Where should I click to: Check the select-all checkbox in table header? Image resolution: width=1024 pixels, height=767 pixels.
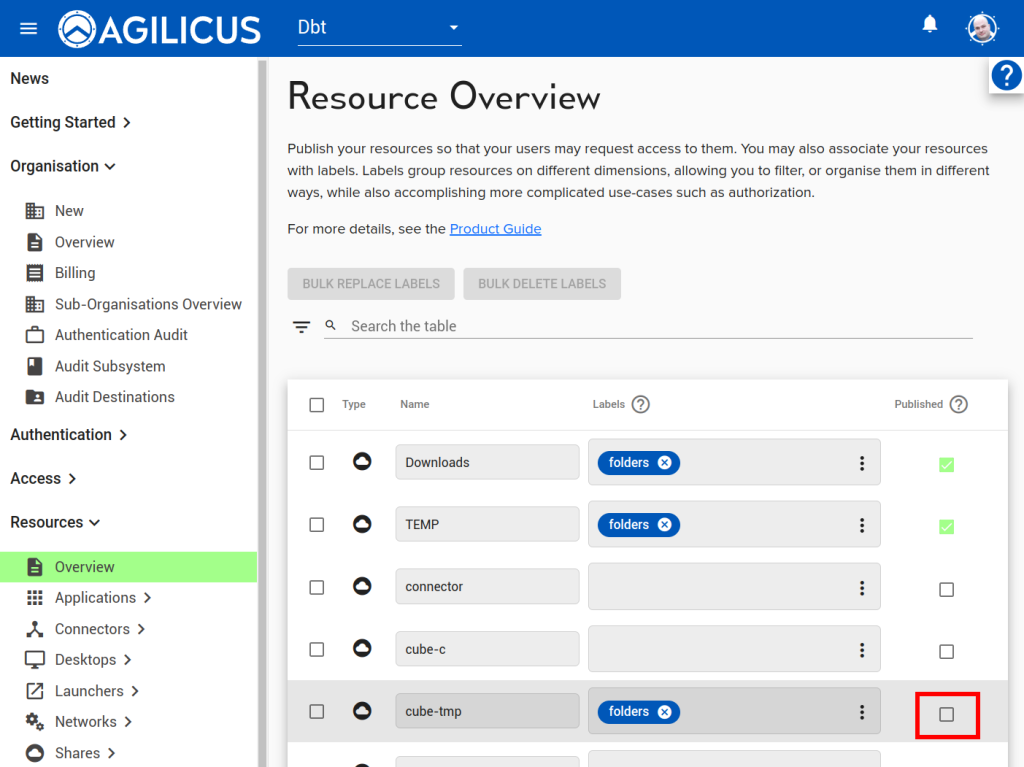click(317, 405)
